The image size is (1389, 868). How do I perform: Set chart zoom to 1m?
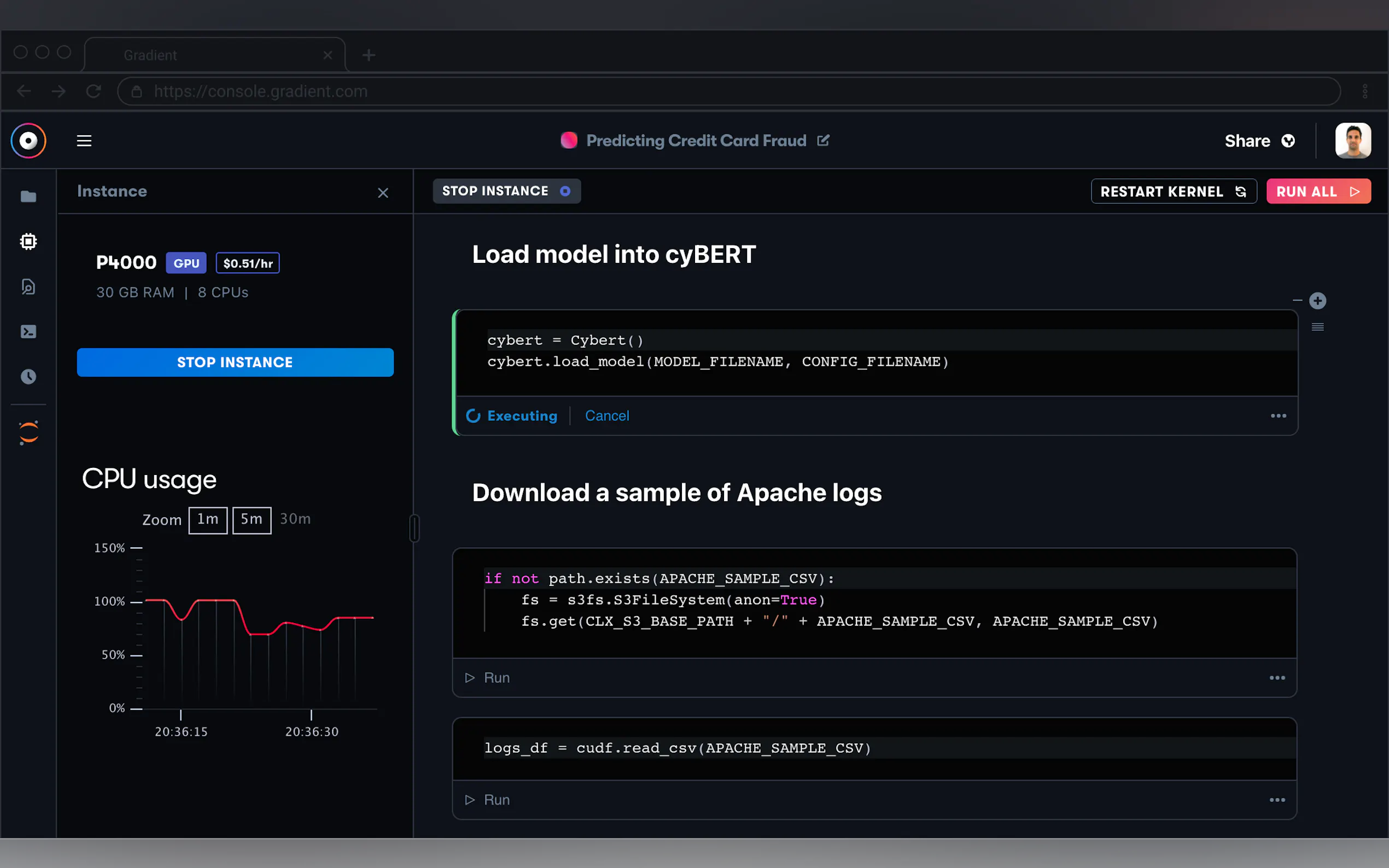(207, 519)
